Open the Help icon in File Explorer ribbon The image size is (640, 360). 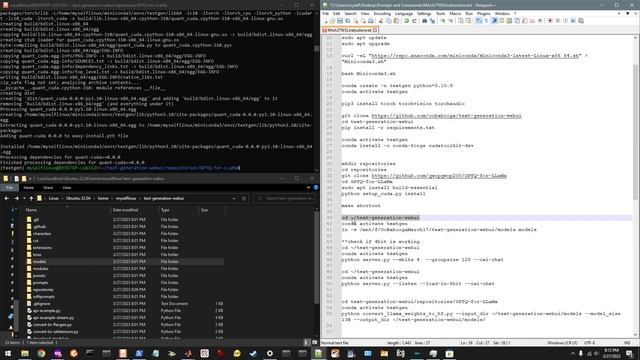[x=316, y=187]
